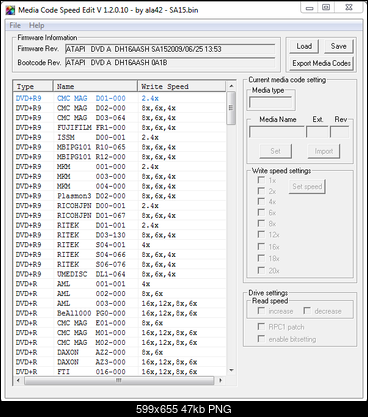Select the ISSM D00-001 row
This screenshot has width=368, height=417.
(120, 137)
